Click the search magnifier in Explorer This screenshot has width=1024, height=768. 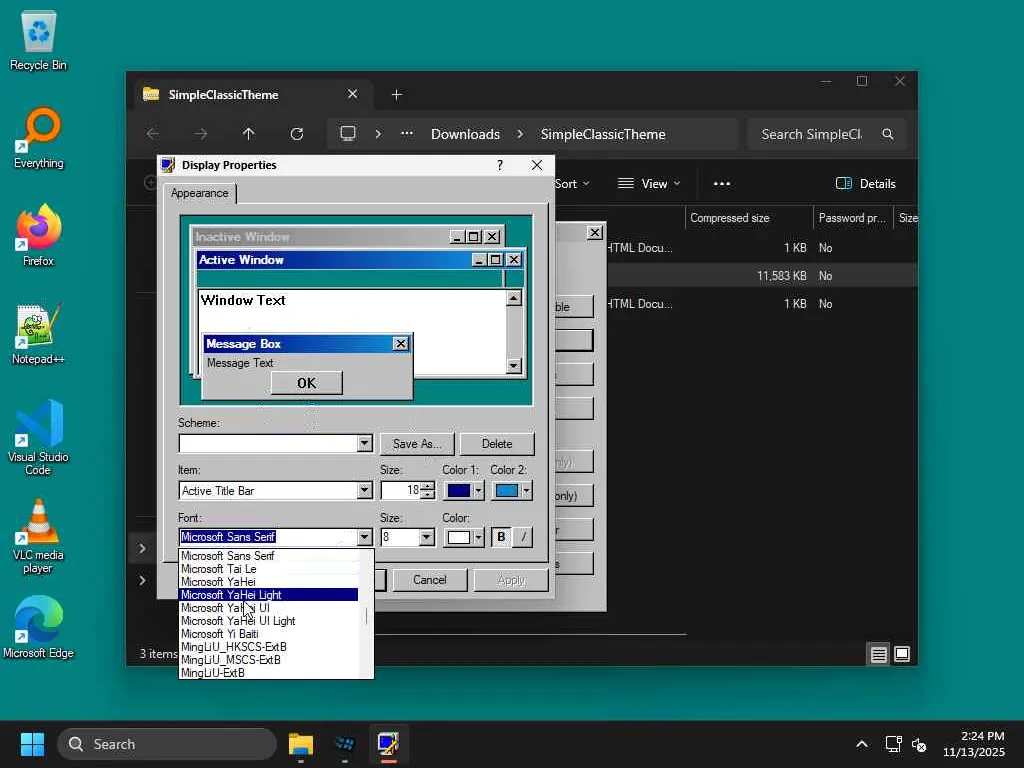[888, 134]
